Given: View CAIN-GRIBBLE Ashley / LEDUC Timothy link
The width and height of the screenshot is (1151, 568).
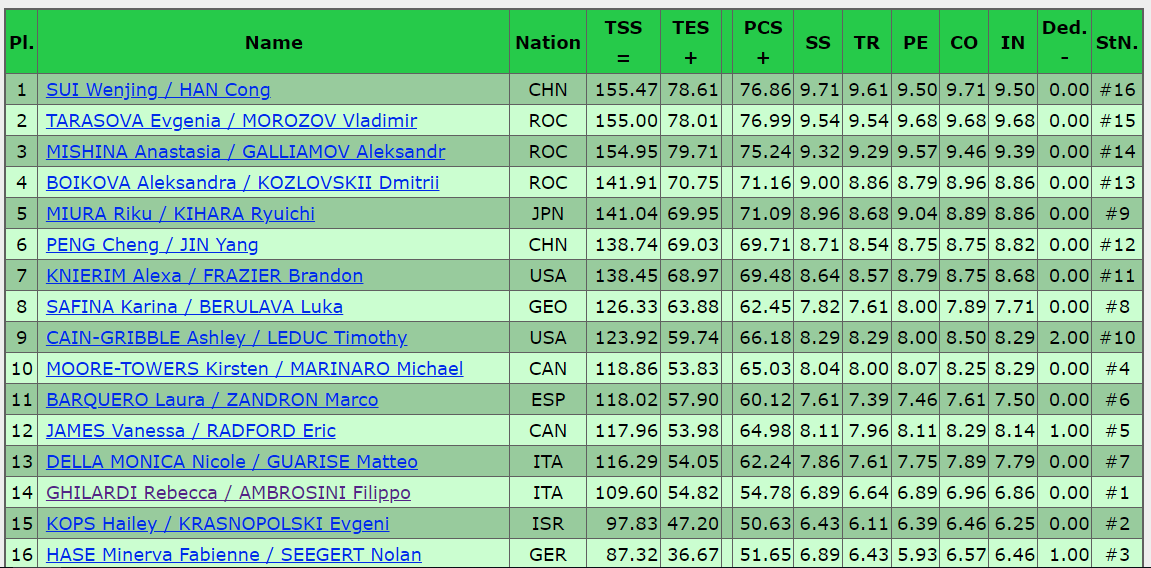Looking at the screenshot, I should click(226, 338).
